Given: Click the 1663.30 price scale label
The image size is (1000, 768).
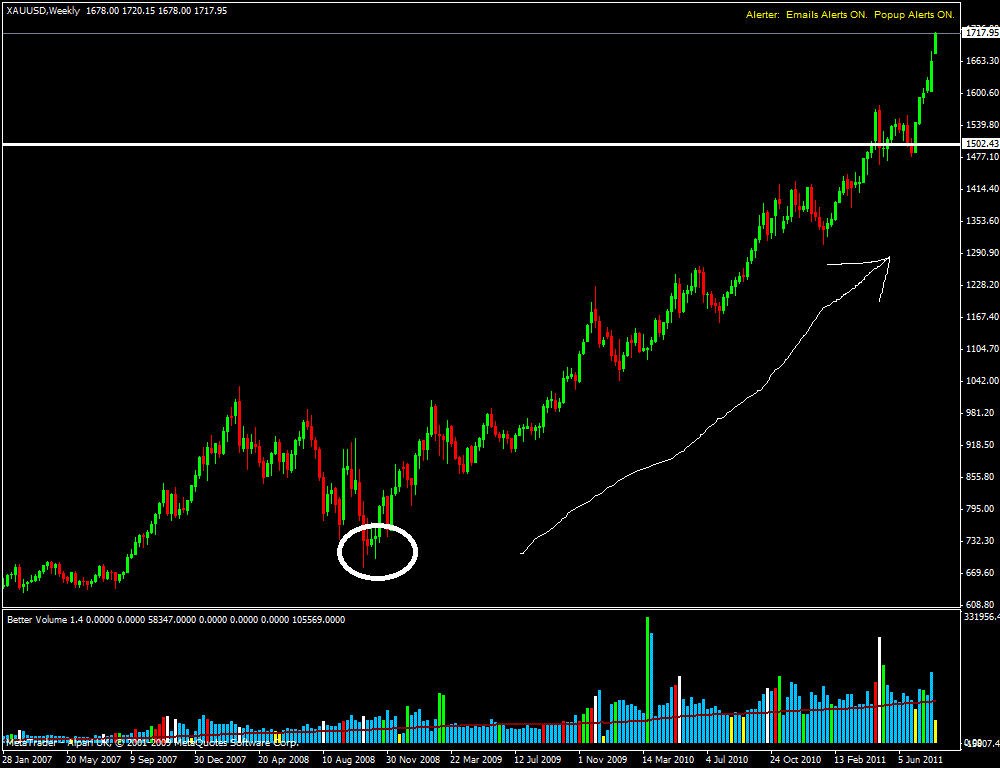Looking at the screenshot, I should (983, 61).
